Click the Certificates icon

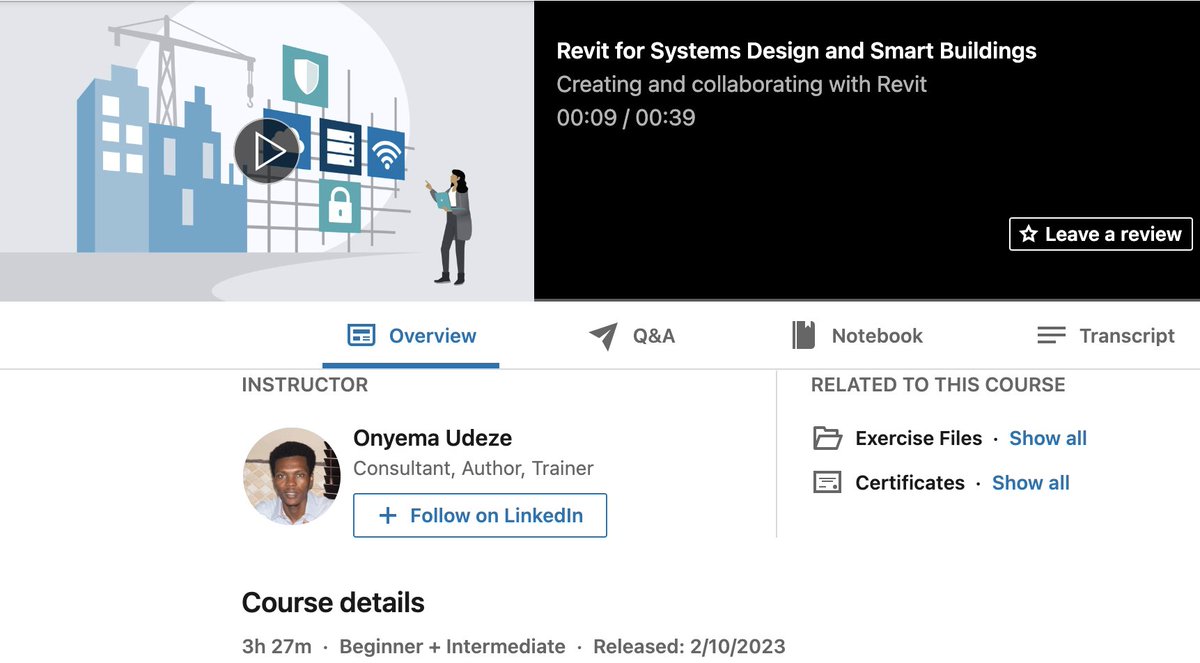point(827,483)
